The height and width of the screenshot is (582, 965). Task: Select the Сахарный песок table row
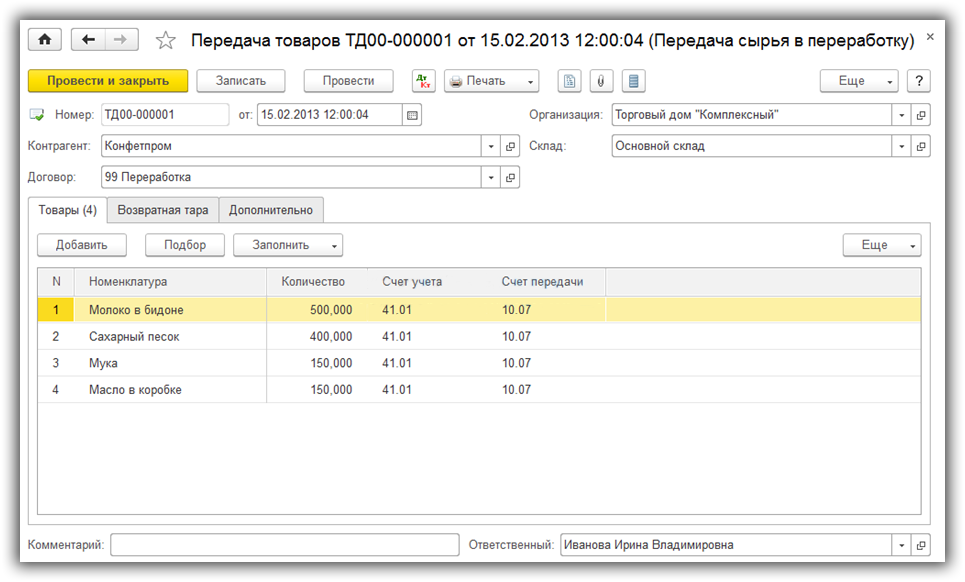(x=134, y=337)
